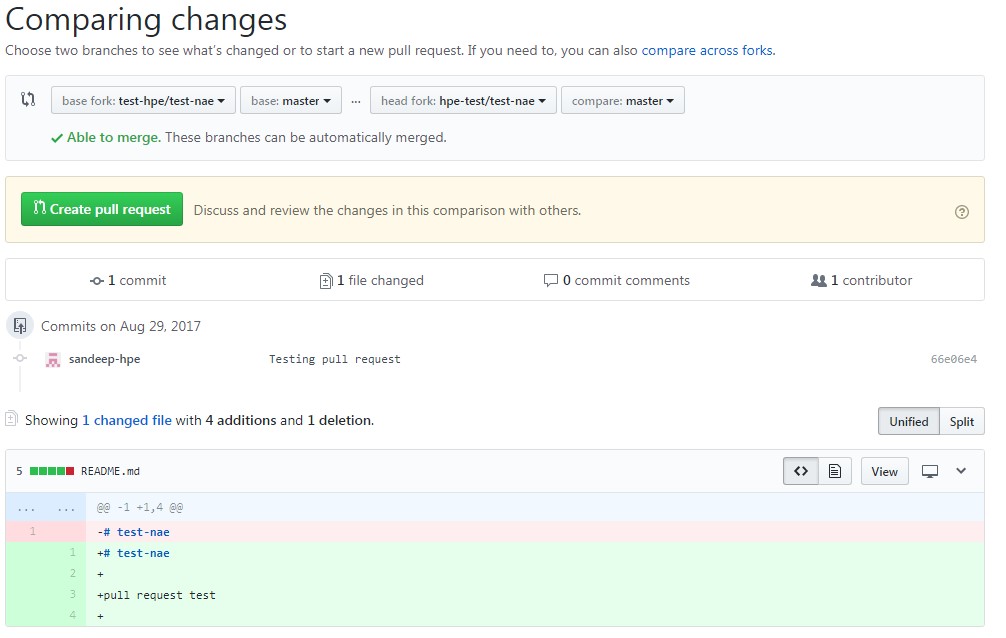Click the compare arrows icon beside base fork
Image resolution: width=1006 pixels, height=638 pixels.
[x=28, y=99]
